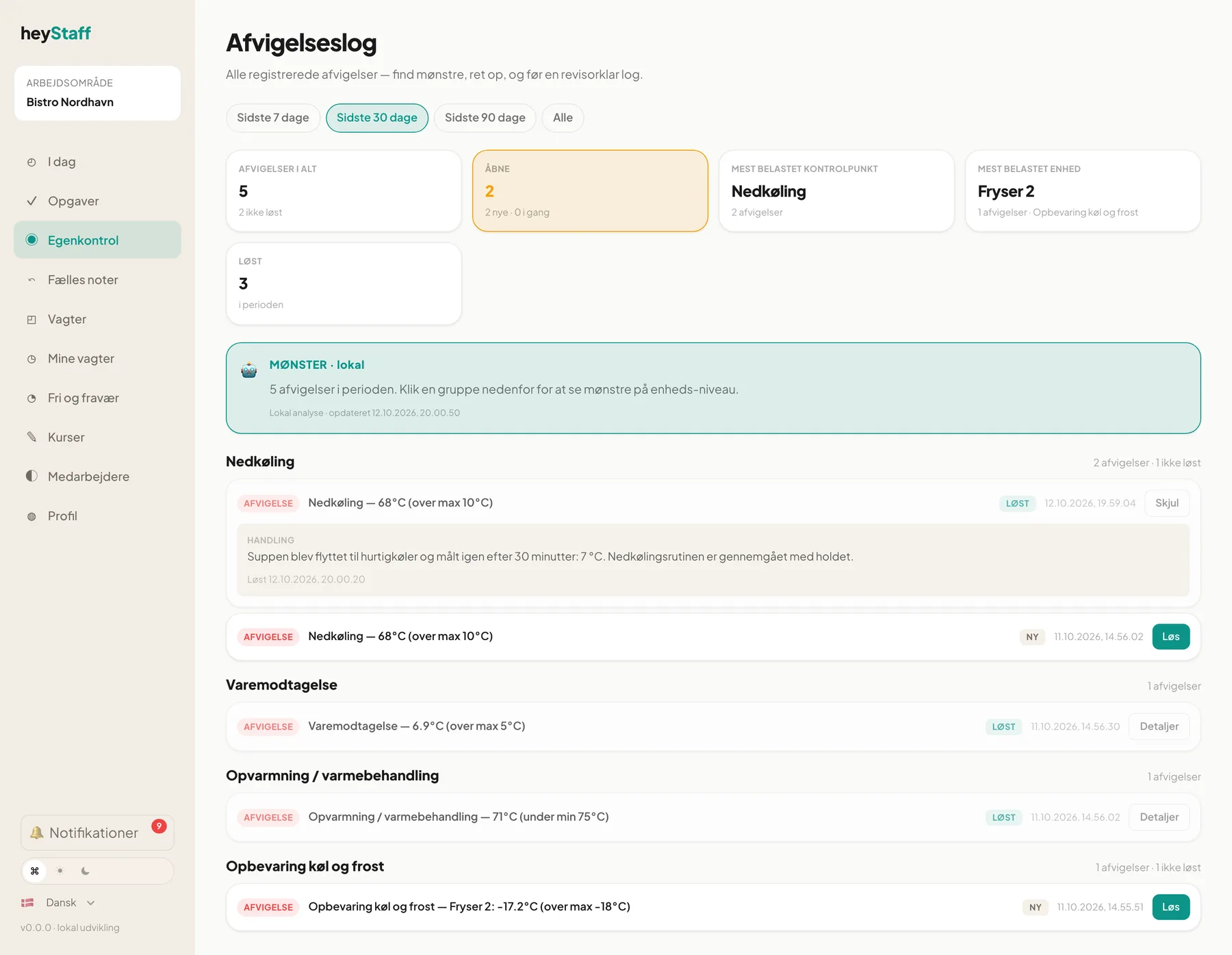The width and height of the screenshot is (1232, 955).
Task: Click the notification bell icon
Action: point(36,832)
